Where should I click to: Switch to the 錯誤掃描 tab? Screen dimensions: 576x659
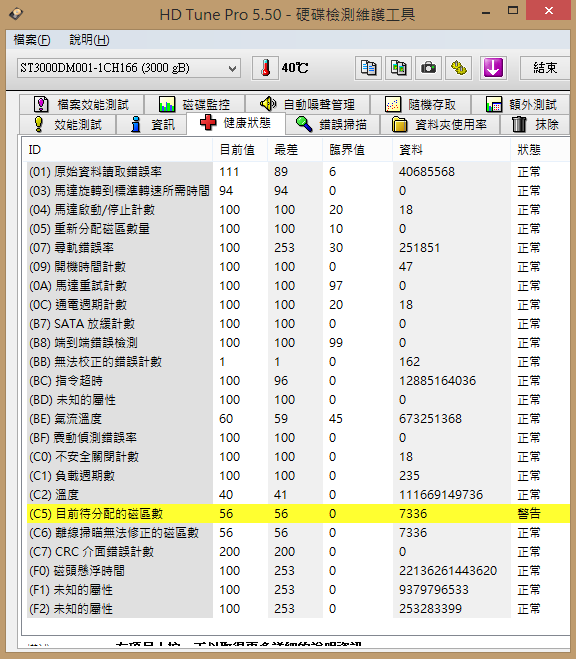tap(332, 124)
